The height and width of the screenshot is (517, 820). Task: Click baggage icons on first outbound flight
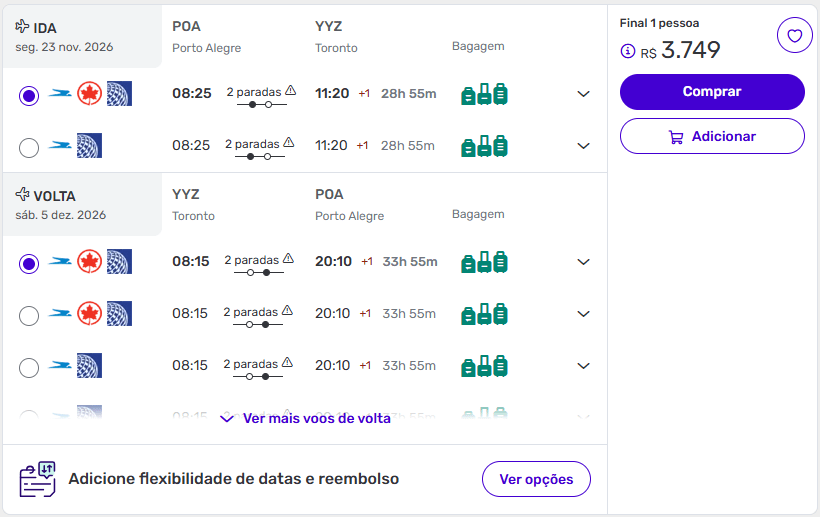click(x=484, y=95)
